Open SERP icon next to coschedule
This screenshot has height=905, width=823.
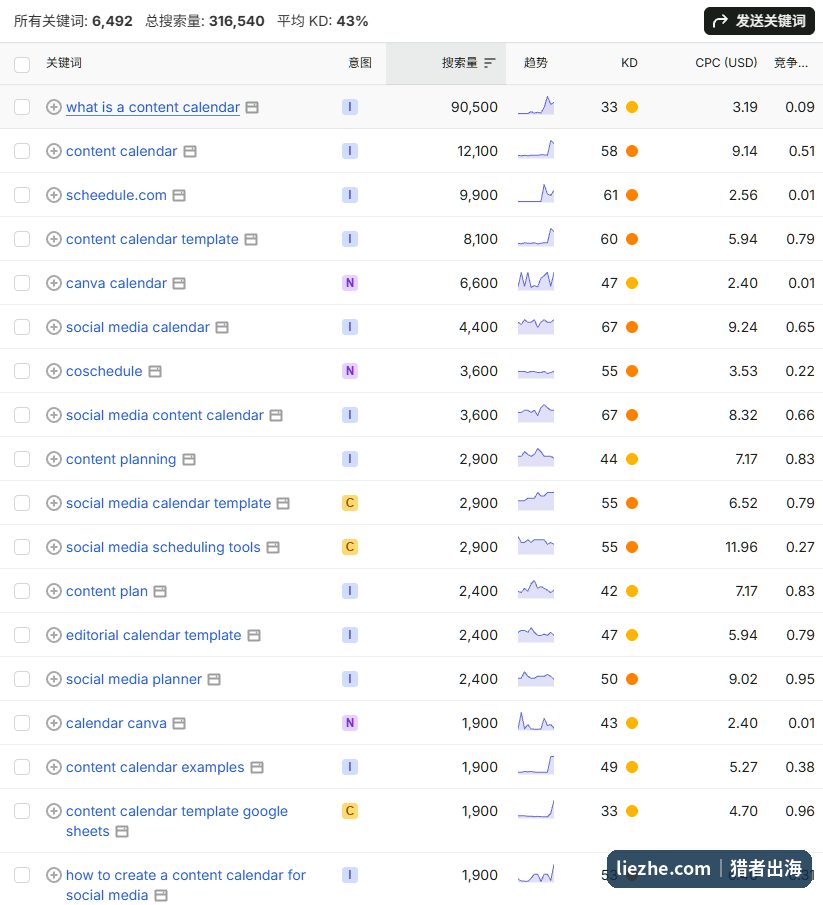coord(155,371)
